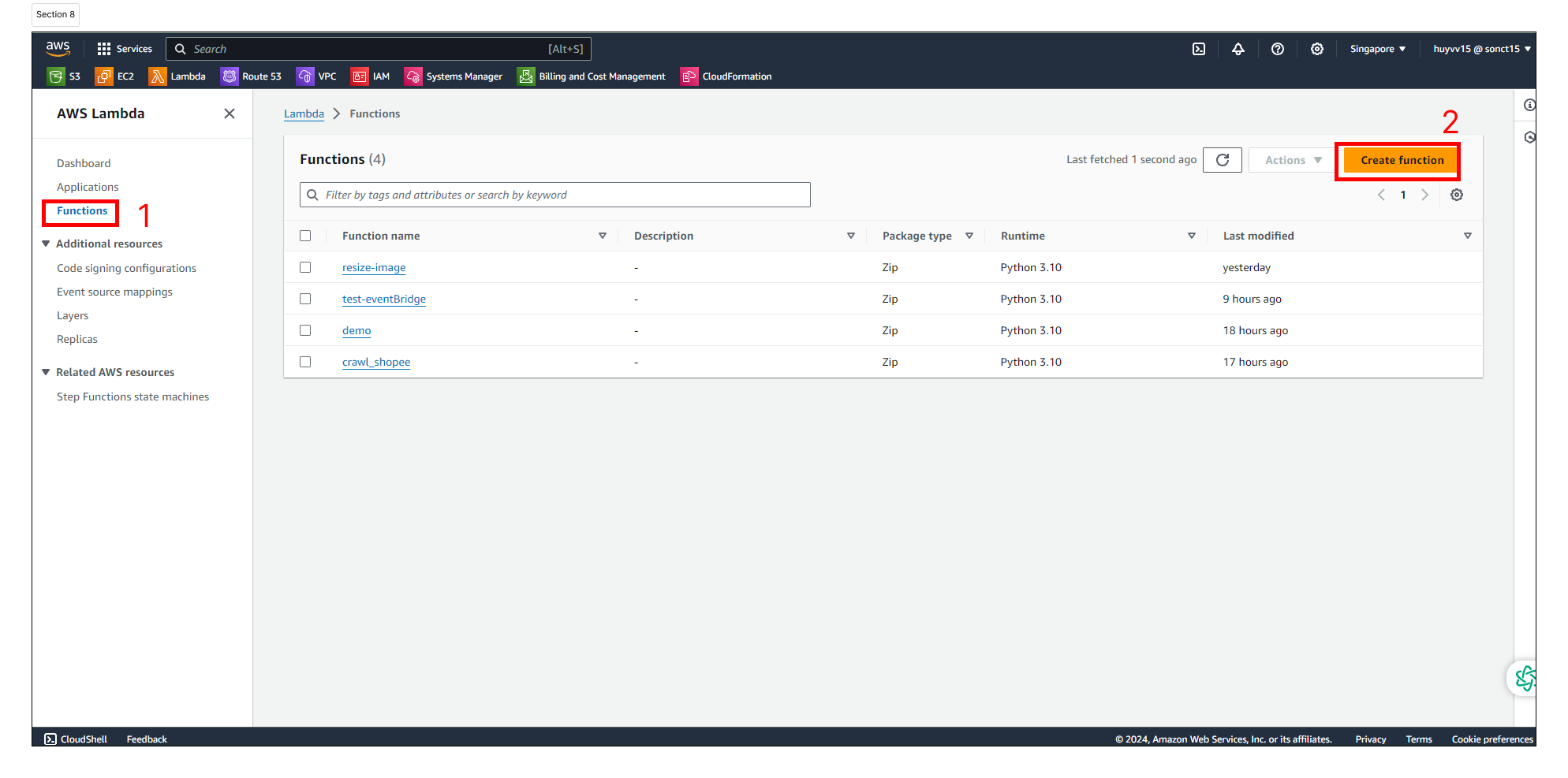Select all functions checkbox in header

pyautogui.click(x=305, y=236)
